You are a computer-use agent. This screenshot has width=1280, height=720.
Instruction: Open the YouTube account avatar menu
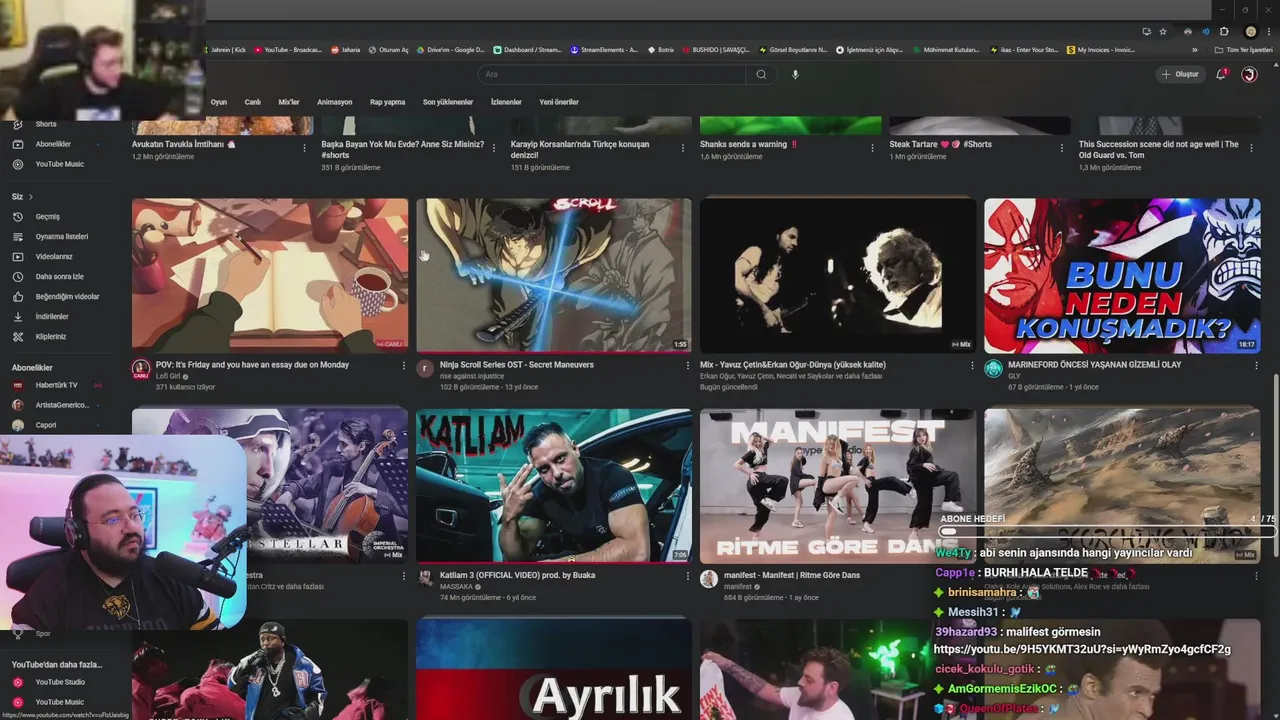1249,74
